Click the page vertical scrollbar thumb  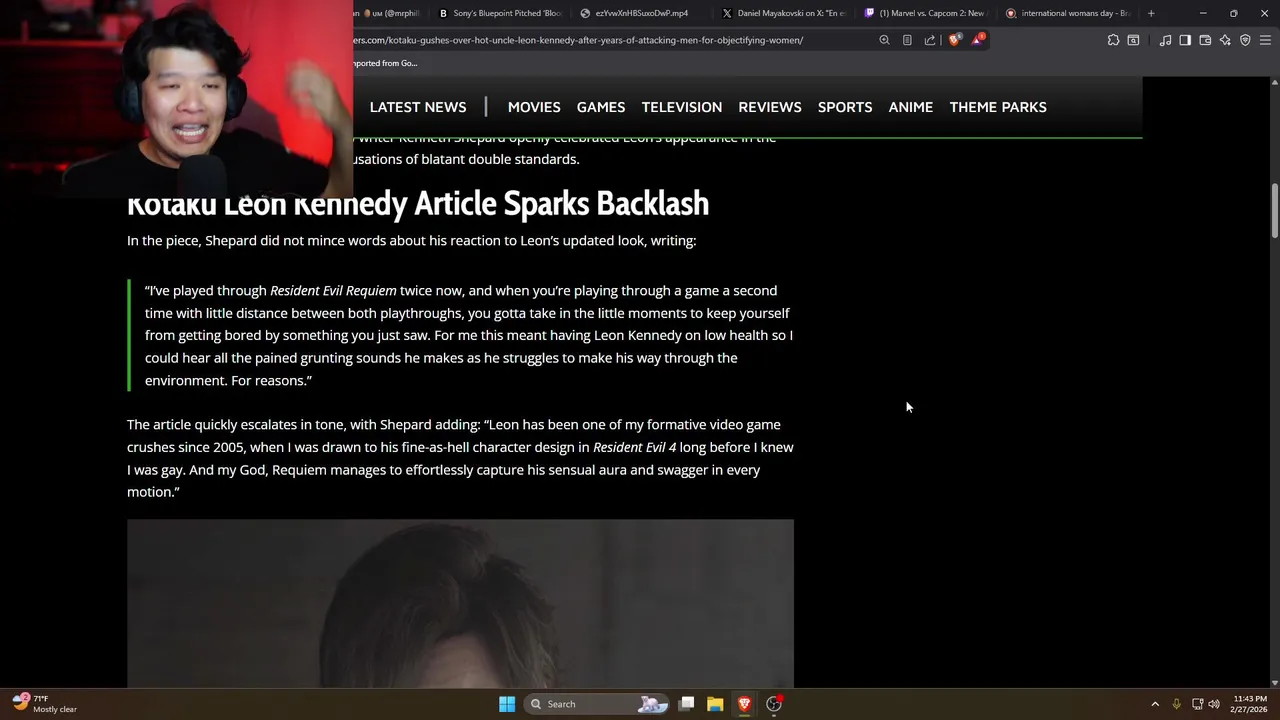pos(1274,211)
